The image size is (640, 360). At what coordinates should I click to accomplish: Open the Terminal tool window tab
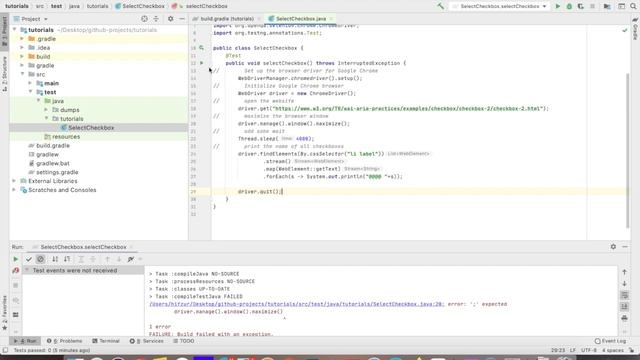point(106,341)
